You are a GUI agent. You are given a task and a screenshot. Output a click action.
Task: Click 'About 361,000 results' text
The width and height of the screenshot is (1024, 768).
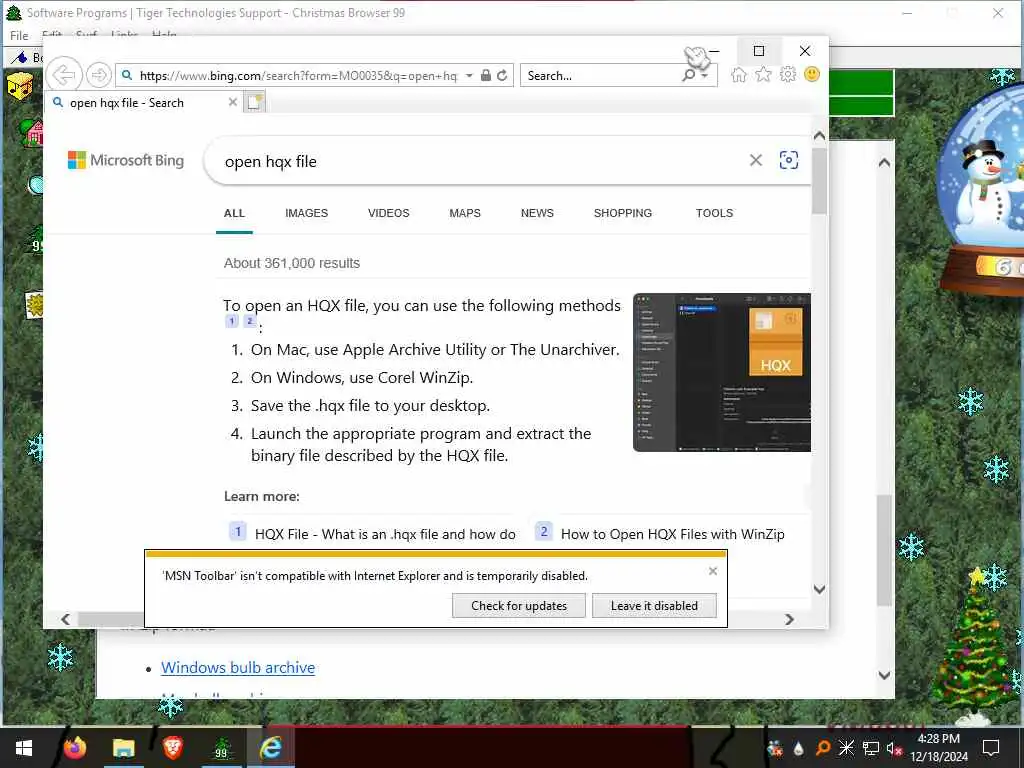click(292, 263)
